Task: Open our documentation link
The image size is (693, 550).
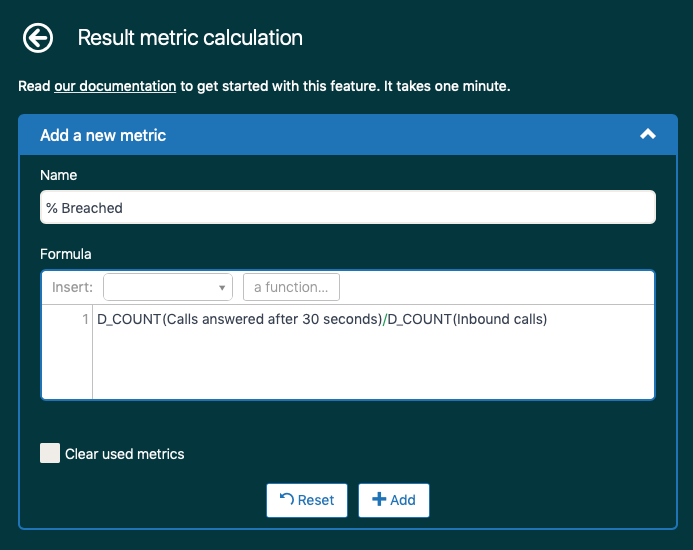Action: click(x=115, y=86)
